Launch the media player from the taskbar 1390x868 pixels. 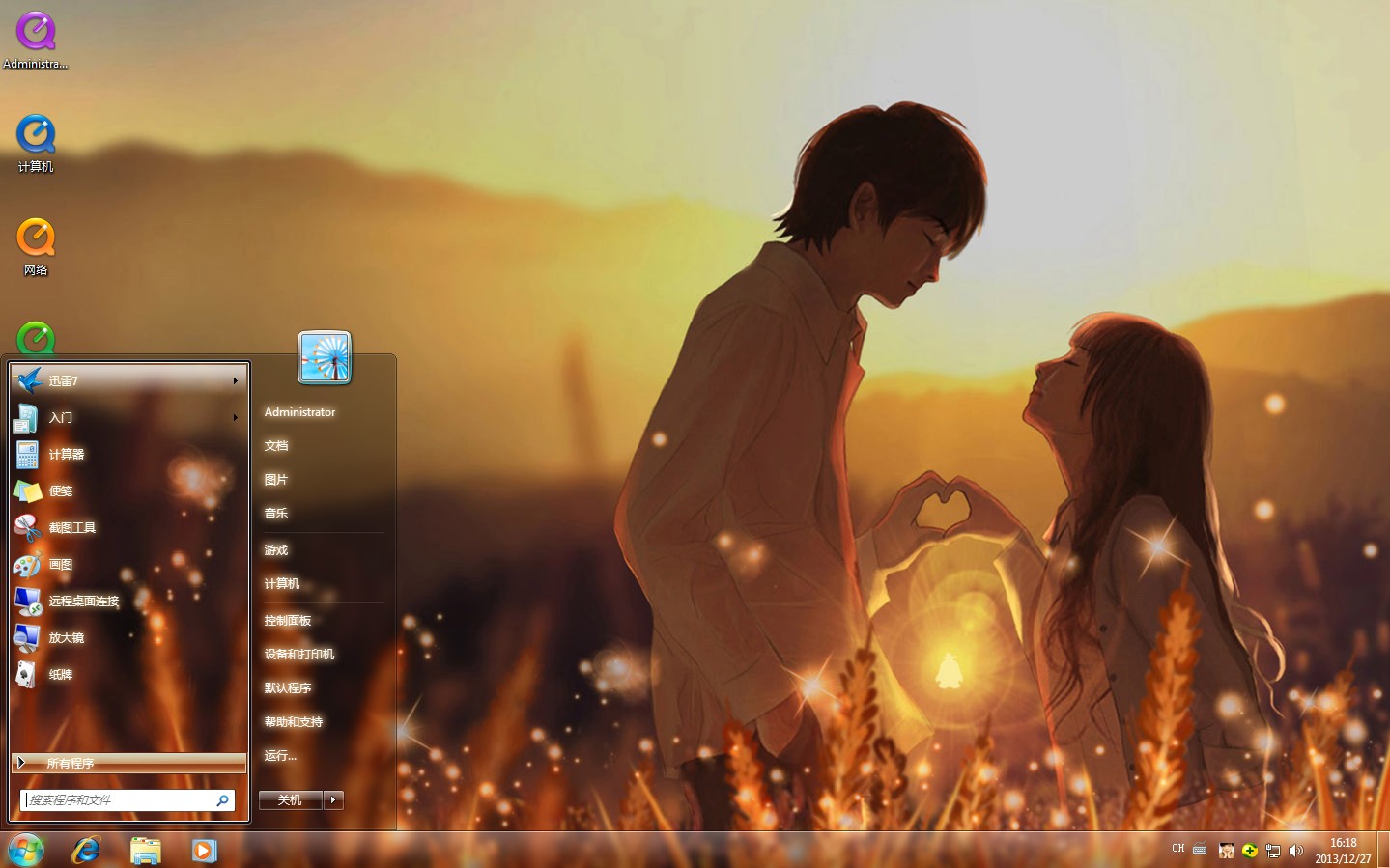coord(204,850)
